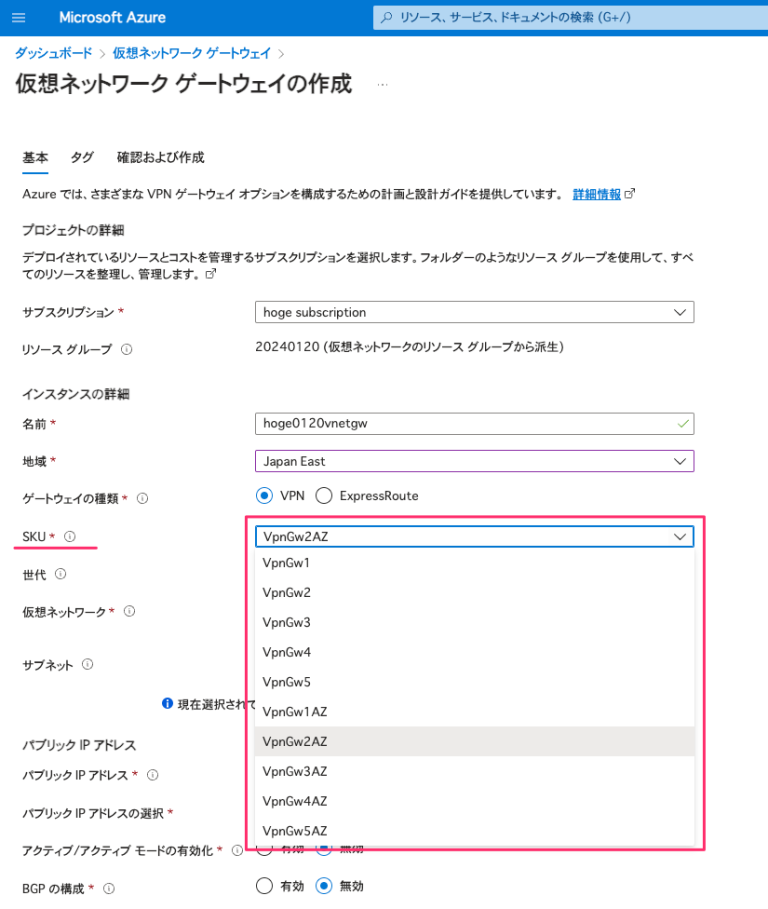Image resolution: width=768 pixels, height=909 pixels.
Task: Click external link icon after 詳細情報
Action: point(630,194)
